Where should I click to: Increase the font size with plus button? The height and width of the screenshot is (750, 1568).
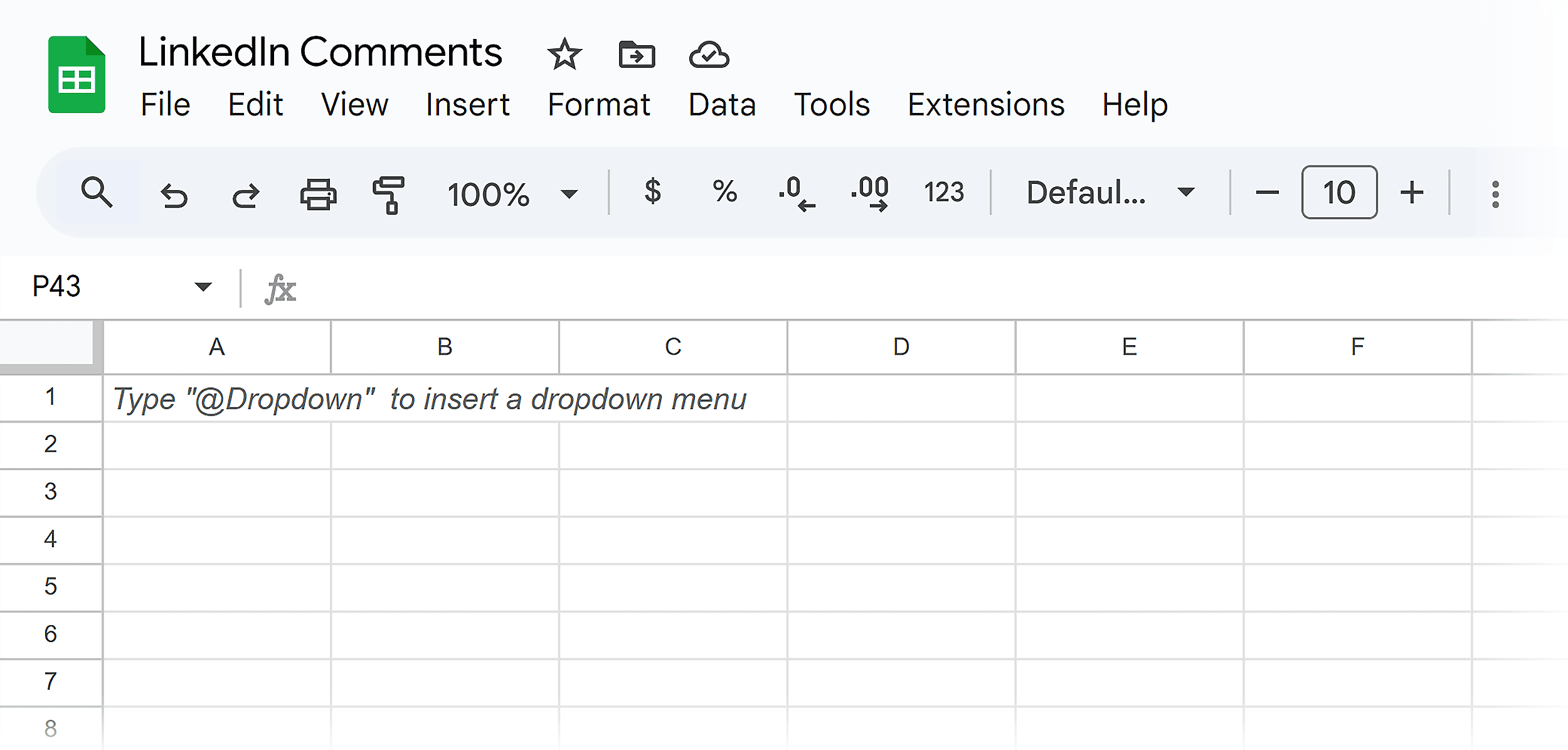[x=1411, y=193]
